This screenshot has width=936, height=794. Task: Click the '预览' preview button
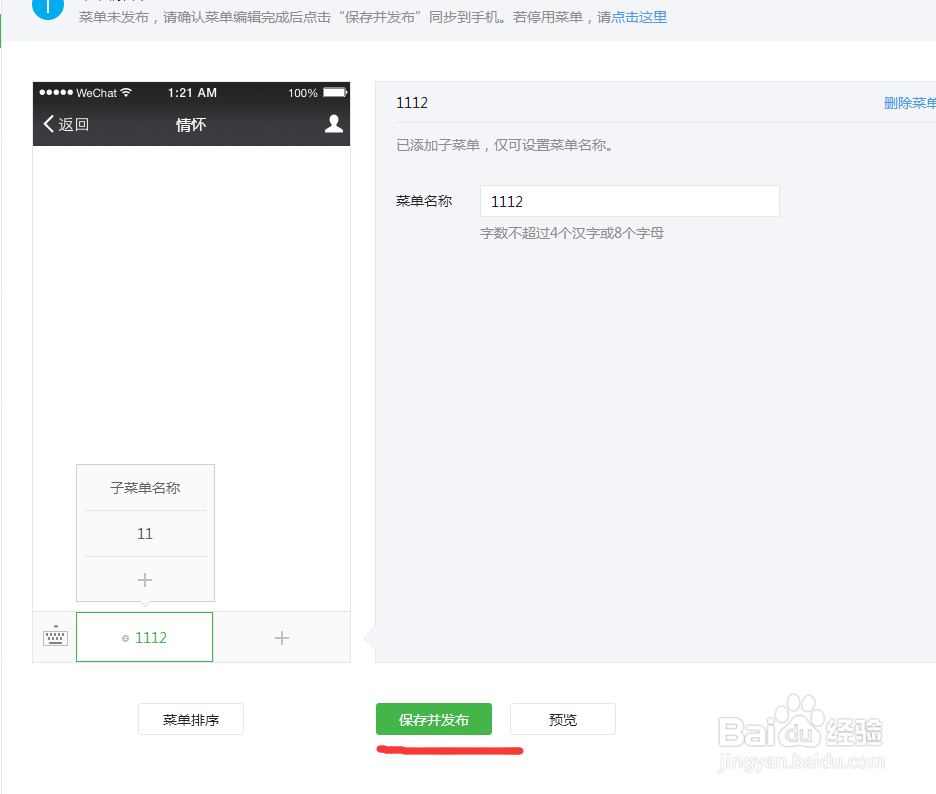pos(563,719)
